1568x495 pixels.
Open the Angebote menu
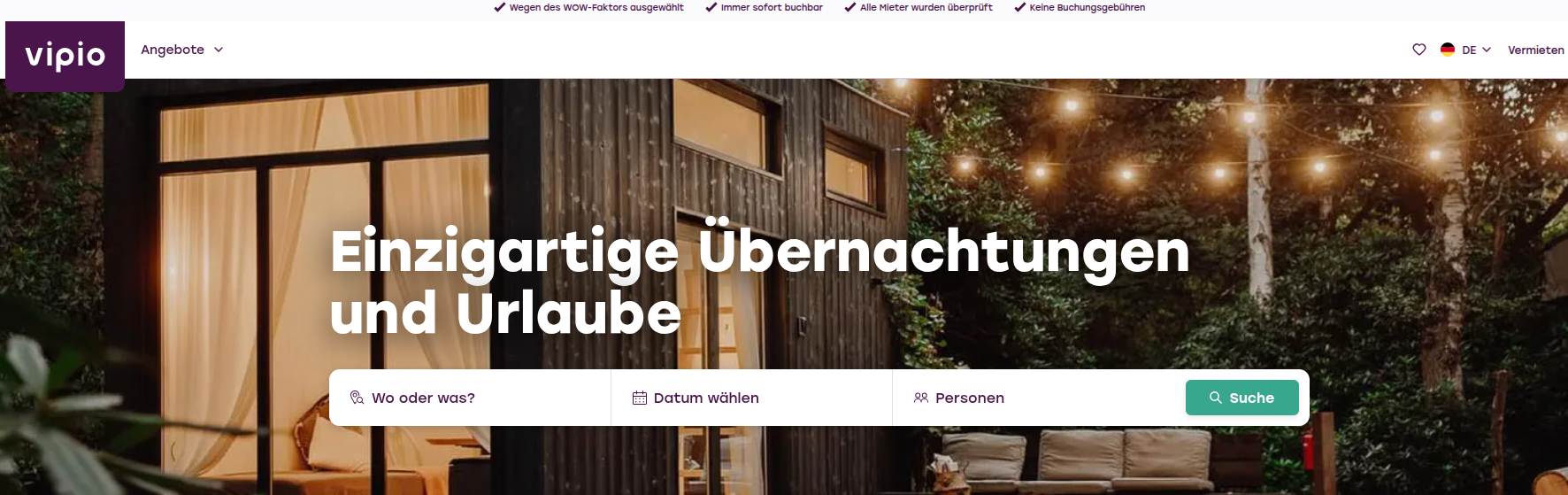point(181,50)
